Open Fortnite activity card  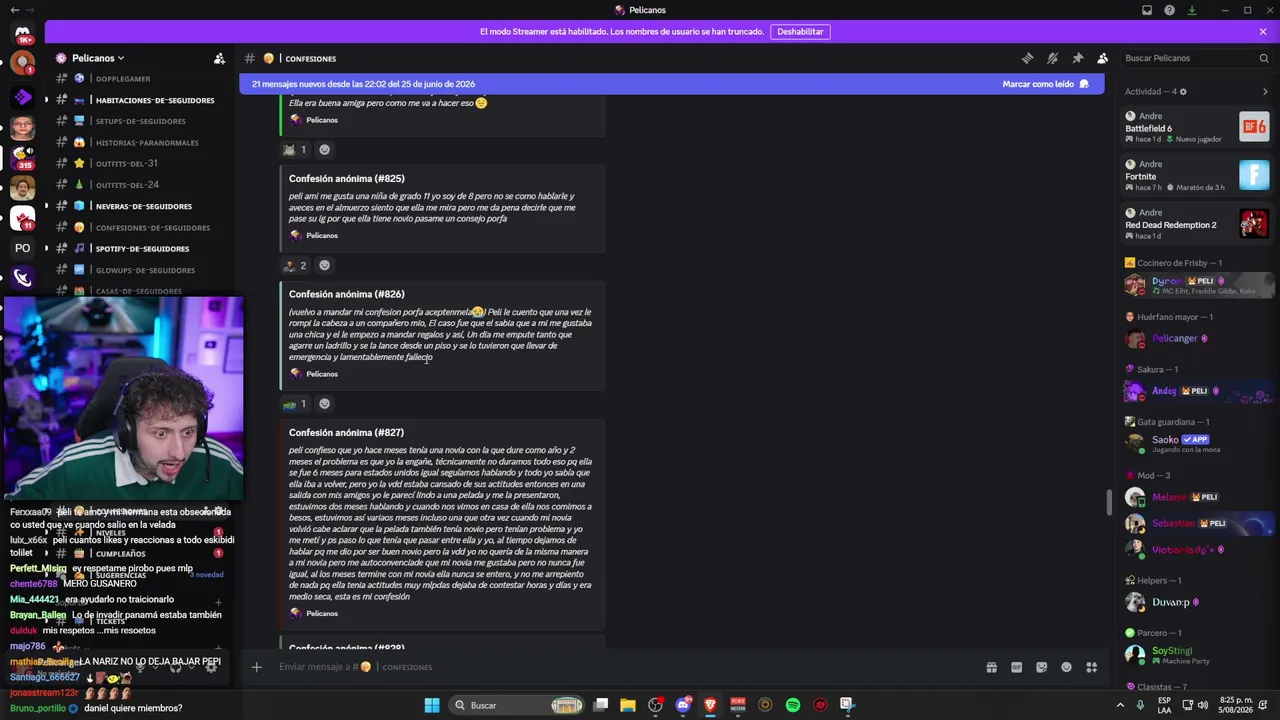[1196, 175]
